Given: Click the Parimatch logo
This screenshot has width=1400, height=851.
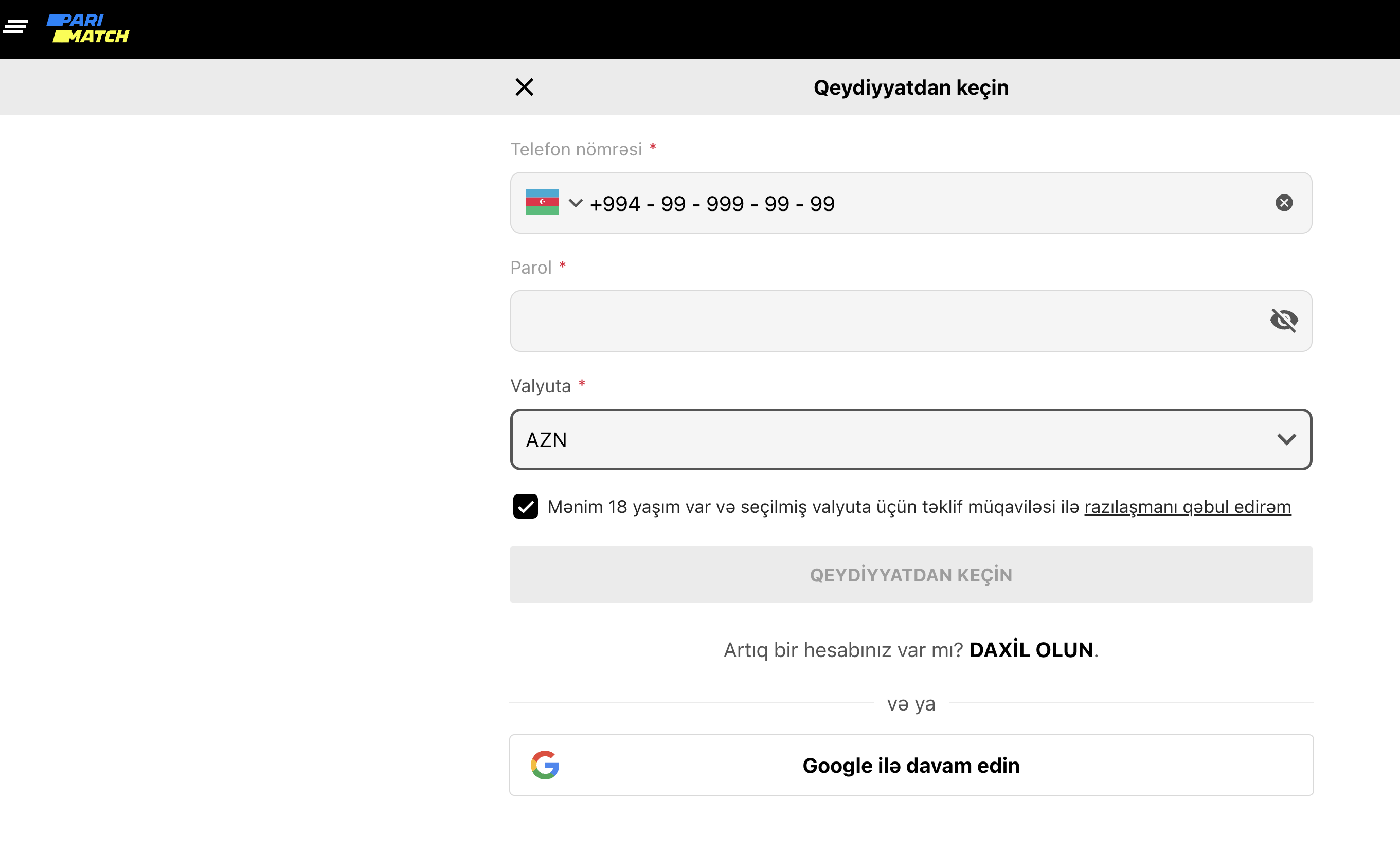Looking at the screenshot, I should (88, 28).
